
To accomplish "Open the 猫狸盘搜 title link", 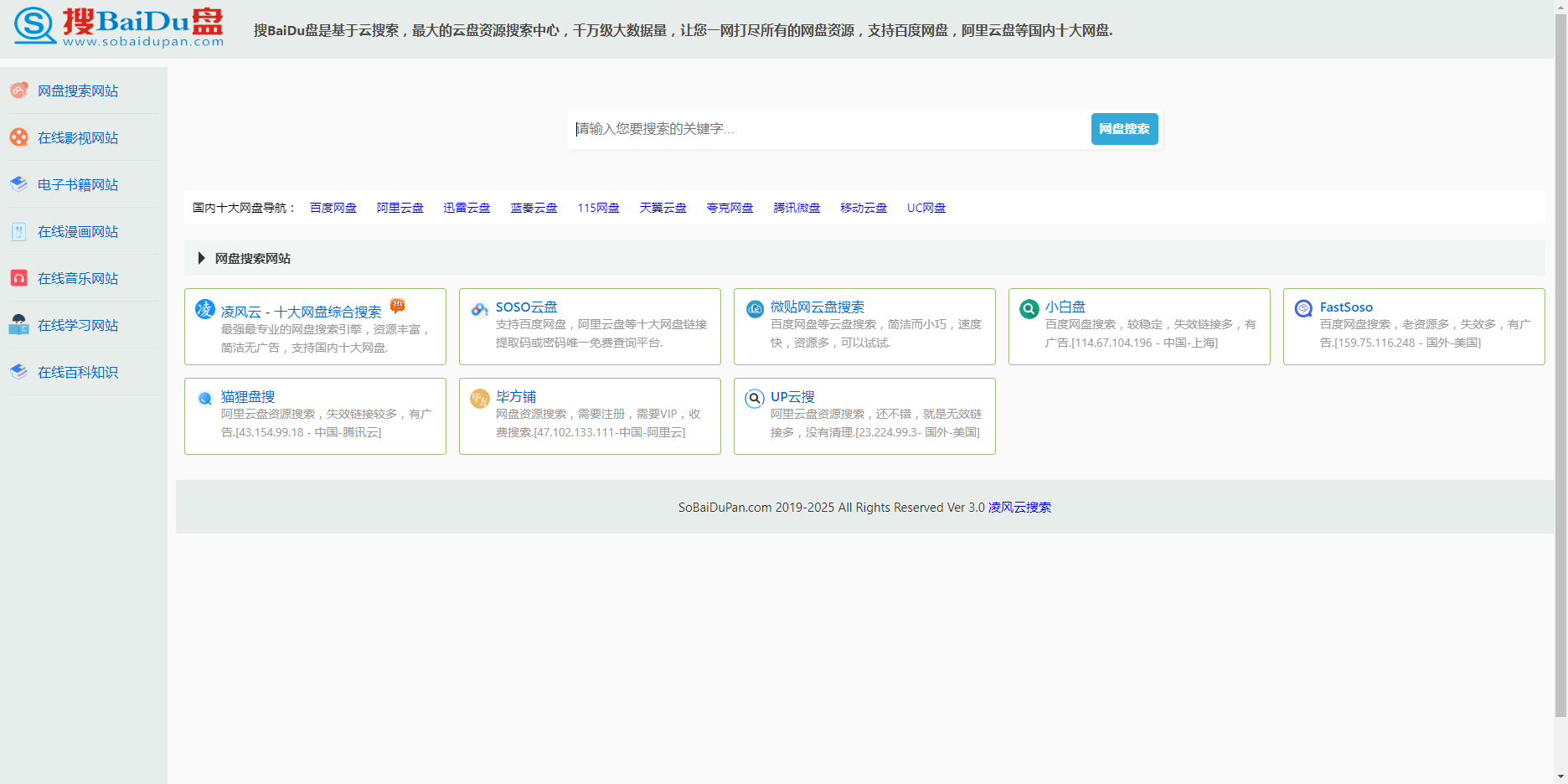I will [x=248, y=397].
